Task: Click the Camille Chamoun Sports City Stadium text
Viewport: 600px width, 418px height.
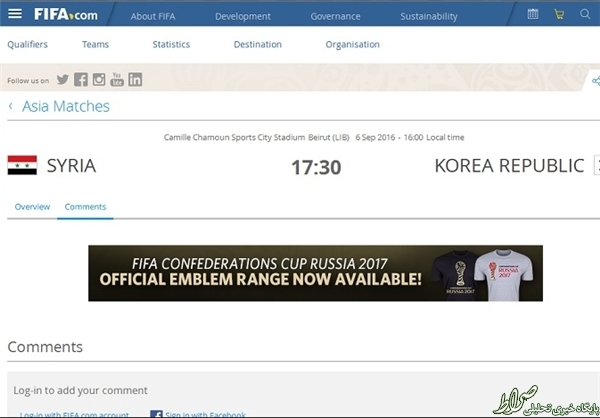Action: click(234, 137)
